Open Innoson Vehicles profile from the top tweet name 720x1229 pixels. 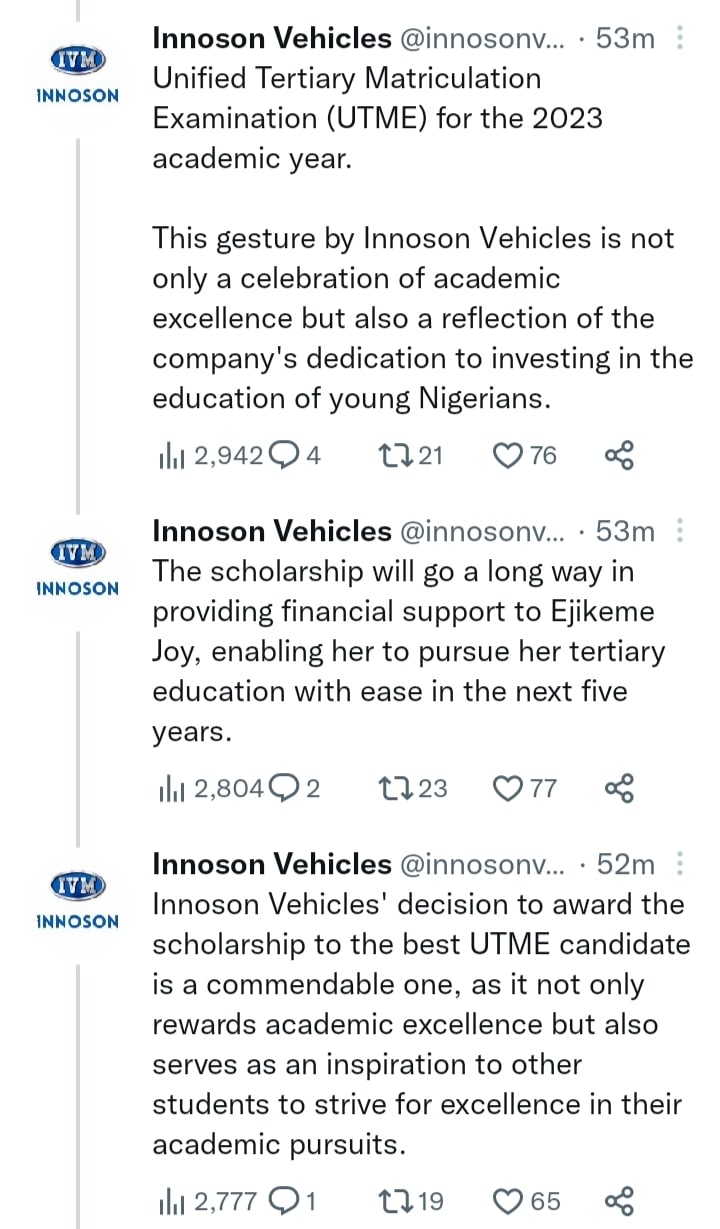click(271, 39)
